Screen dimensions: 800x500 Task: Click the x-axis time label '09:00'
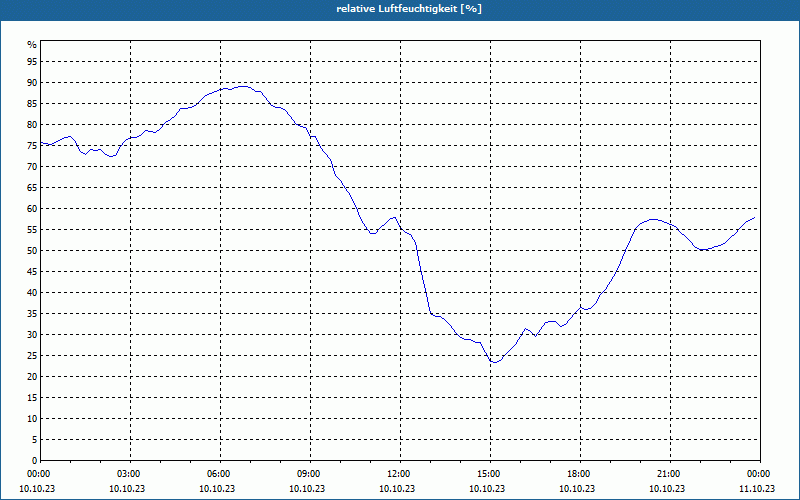(x=310, y=474)
